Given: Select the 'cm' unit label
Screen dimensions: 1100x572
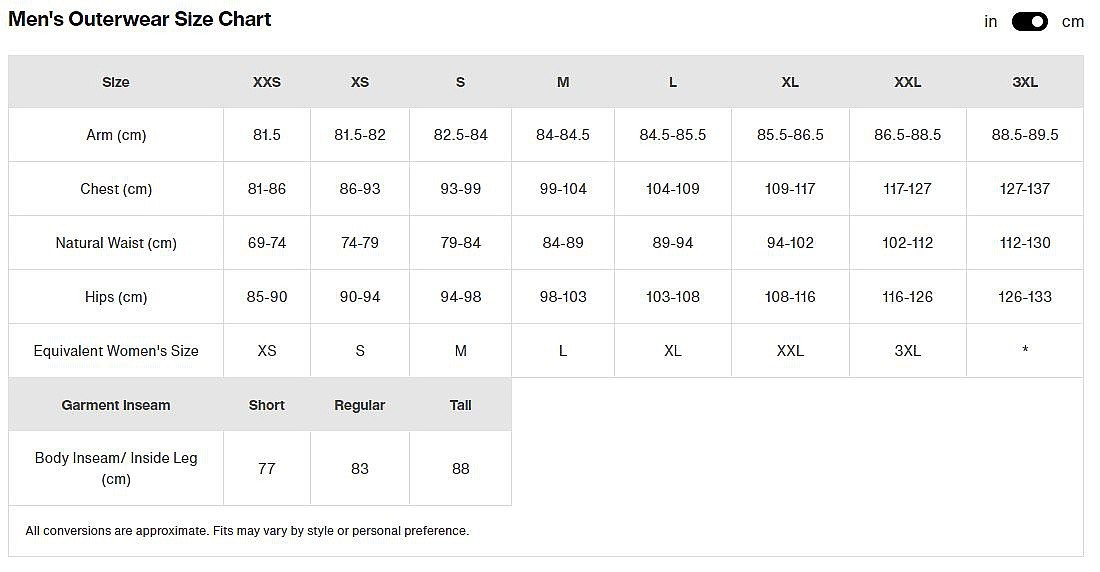Looking at the screenshot, I should pyautogui.click(x=1073, y=22).
